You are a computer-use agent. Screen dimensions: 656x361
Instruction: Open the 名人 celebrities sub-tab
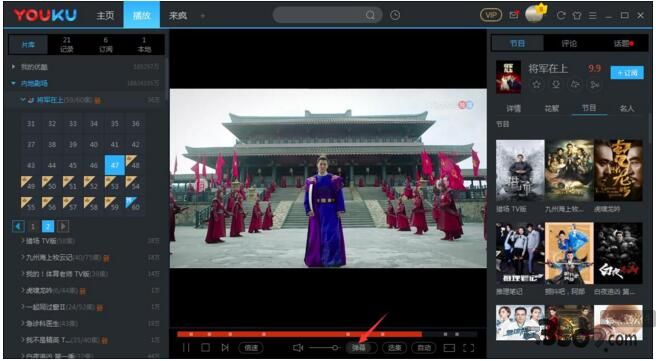627,108
